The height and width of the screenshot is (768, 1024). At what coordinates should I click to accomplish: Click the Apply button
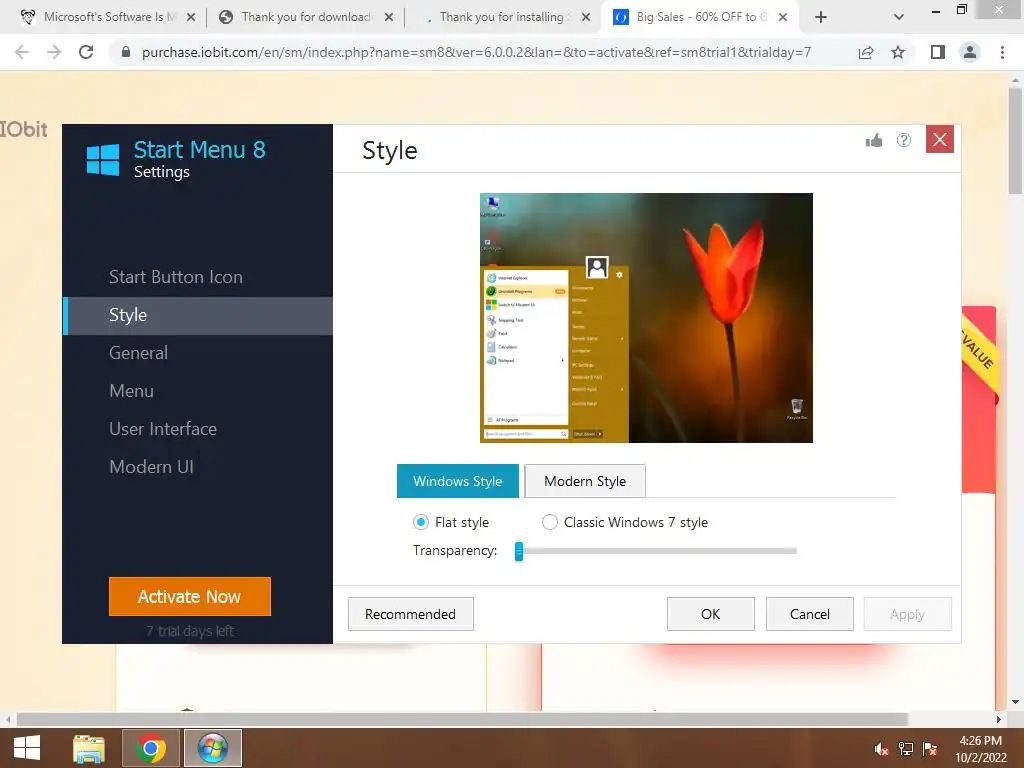(x=907, y=614)
